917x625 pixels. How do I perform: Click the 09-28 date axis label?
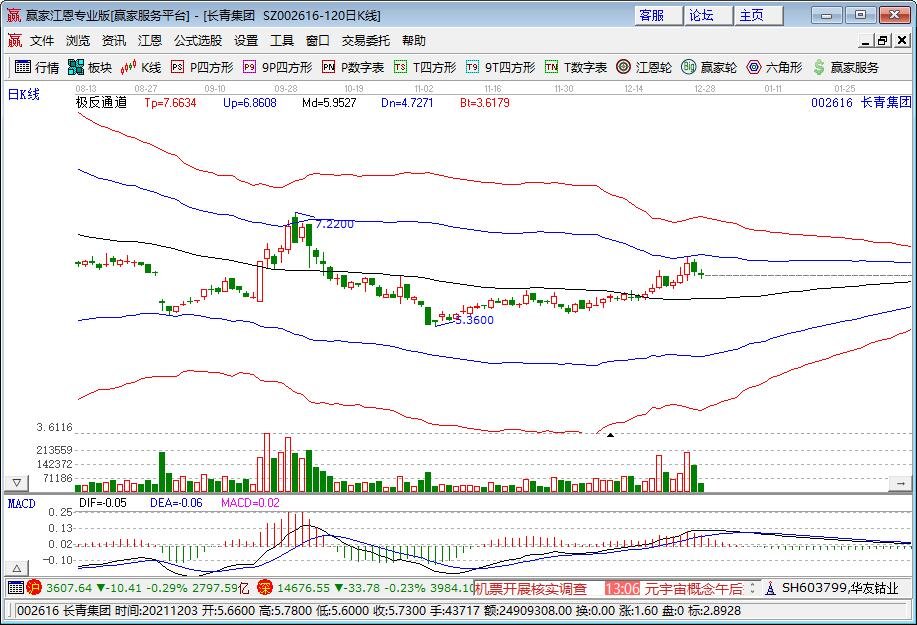(x=285, y=89)
